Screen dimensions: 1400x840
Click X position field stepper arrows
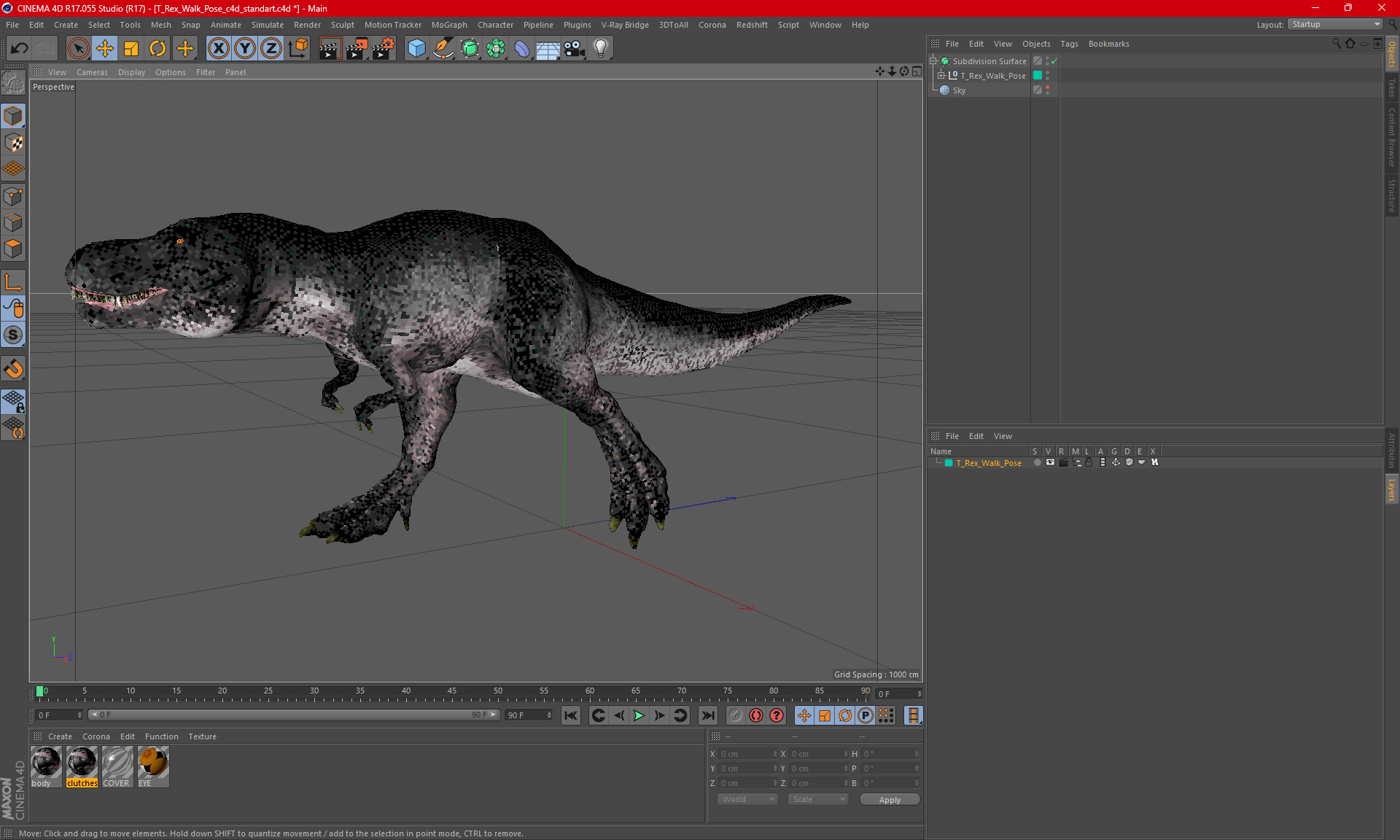click(x=775, y=754)
